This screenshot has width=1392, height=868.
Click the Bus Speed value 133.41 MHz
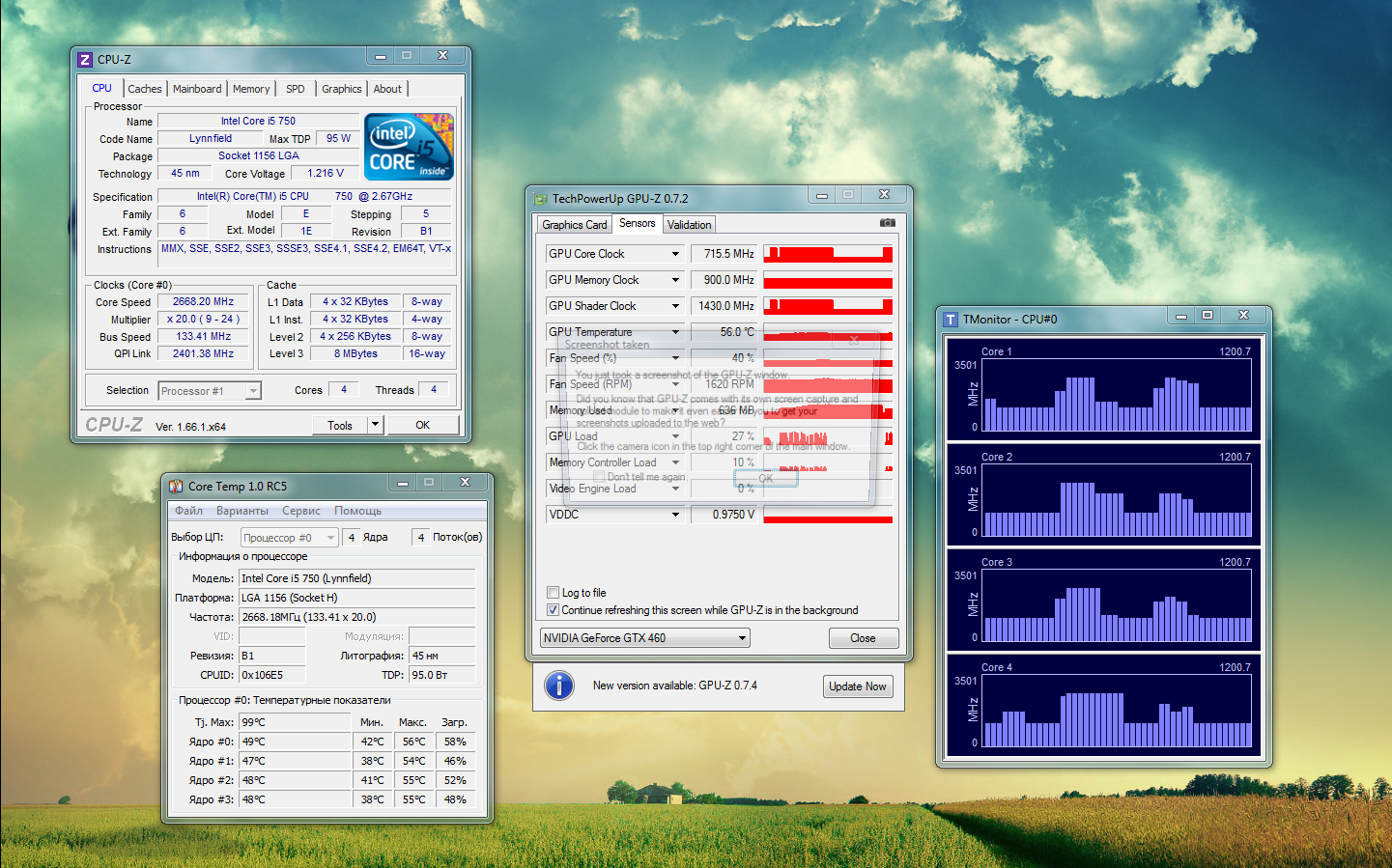click(204, 336)
